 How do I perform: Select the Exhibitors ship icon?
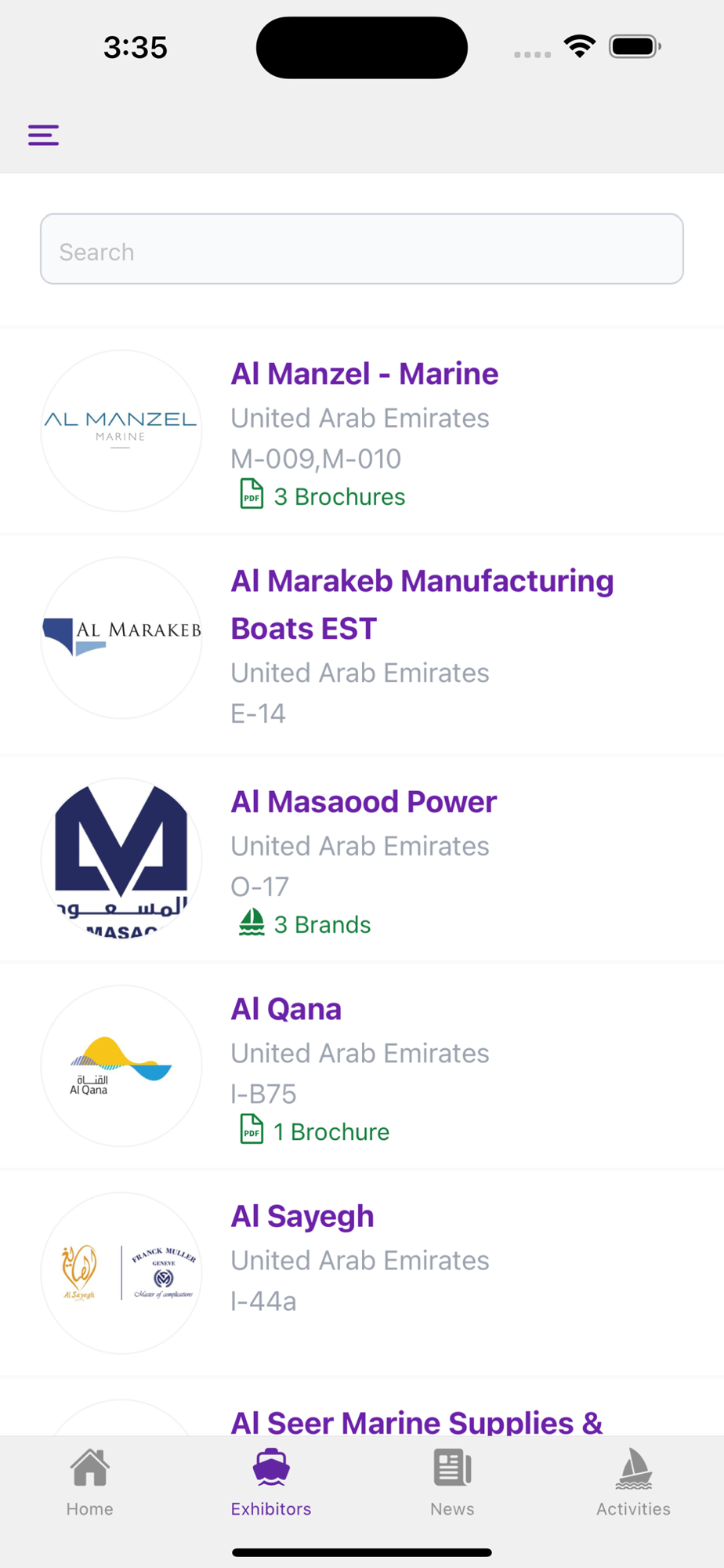(271, 1468)
